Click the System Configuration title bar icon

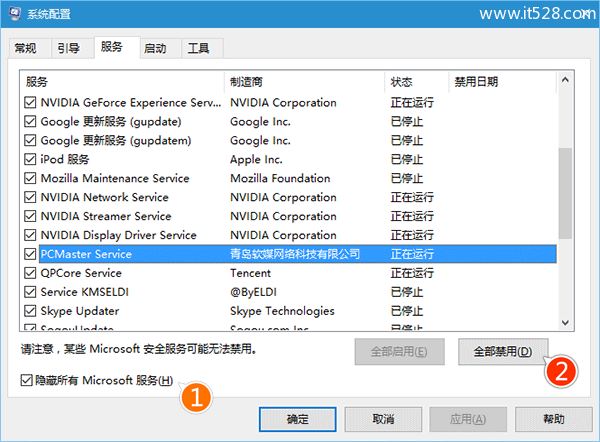(15, 14)
